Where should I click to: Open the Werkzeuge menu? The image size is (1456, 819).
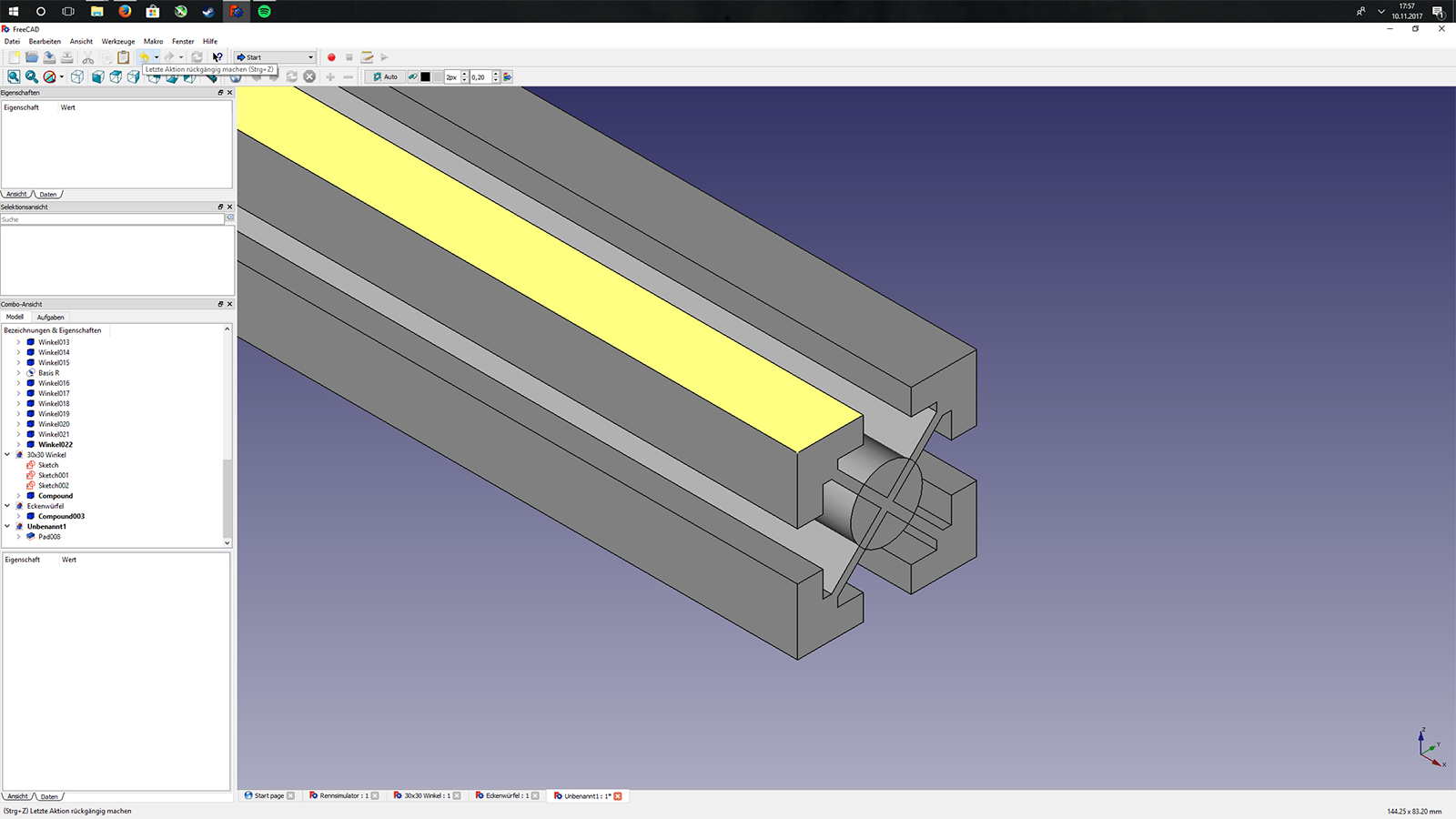tap(118, 42)
